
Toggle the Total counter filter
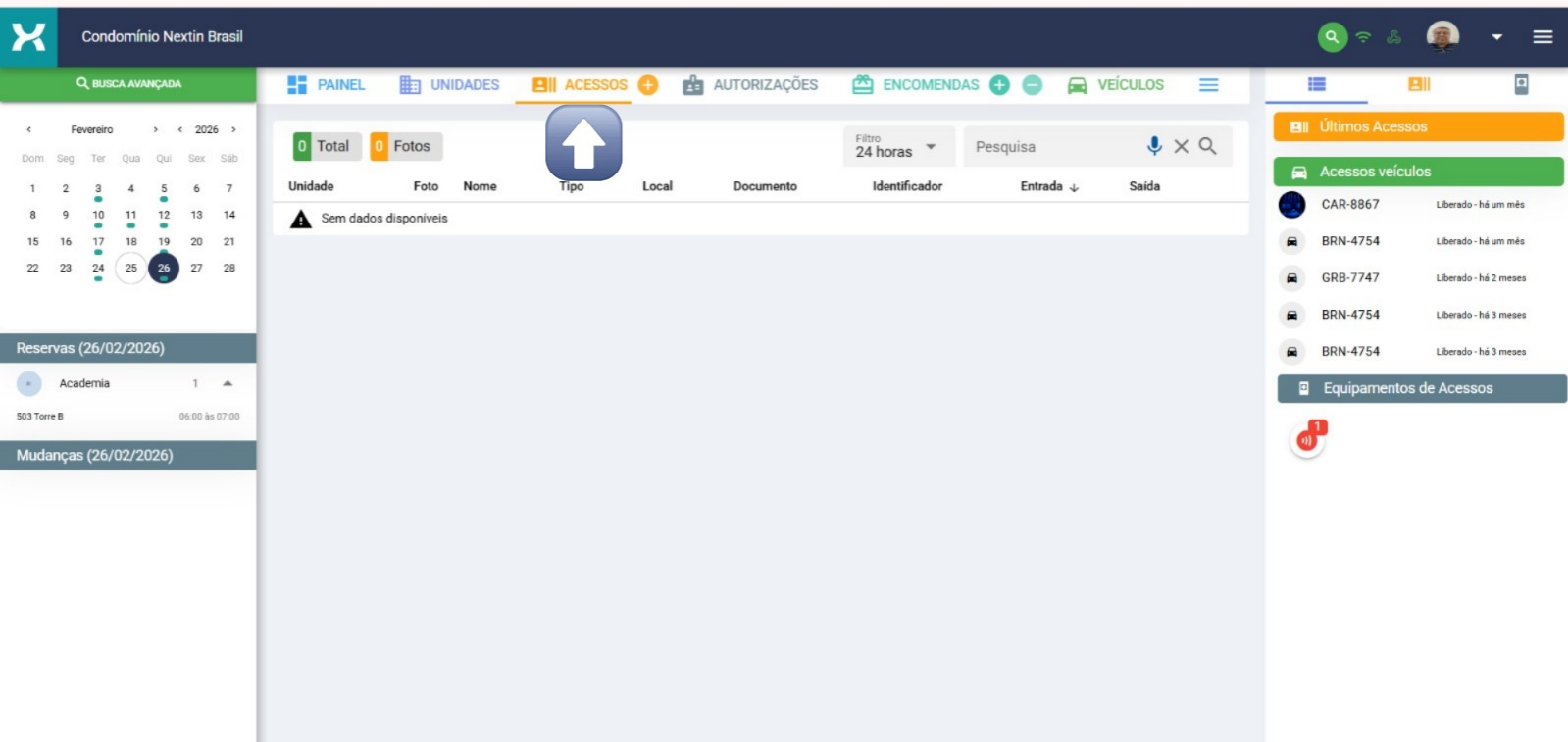point(323,146)
